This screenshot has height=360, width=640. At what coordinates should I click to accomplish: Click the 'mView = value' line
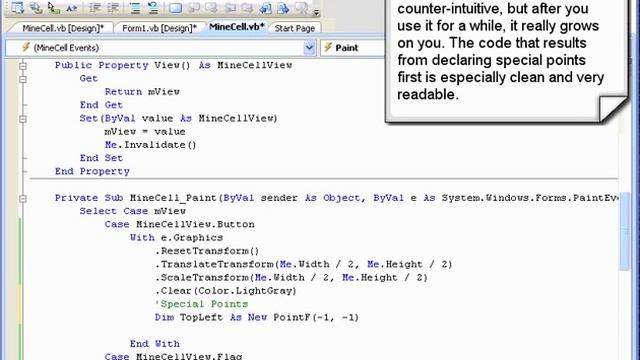145,131
